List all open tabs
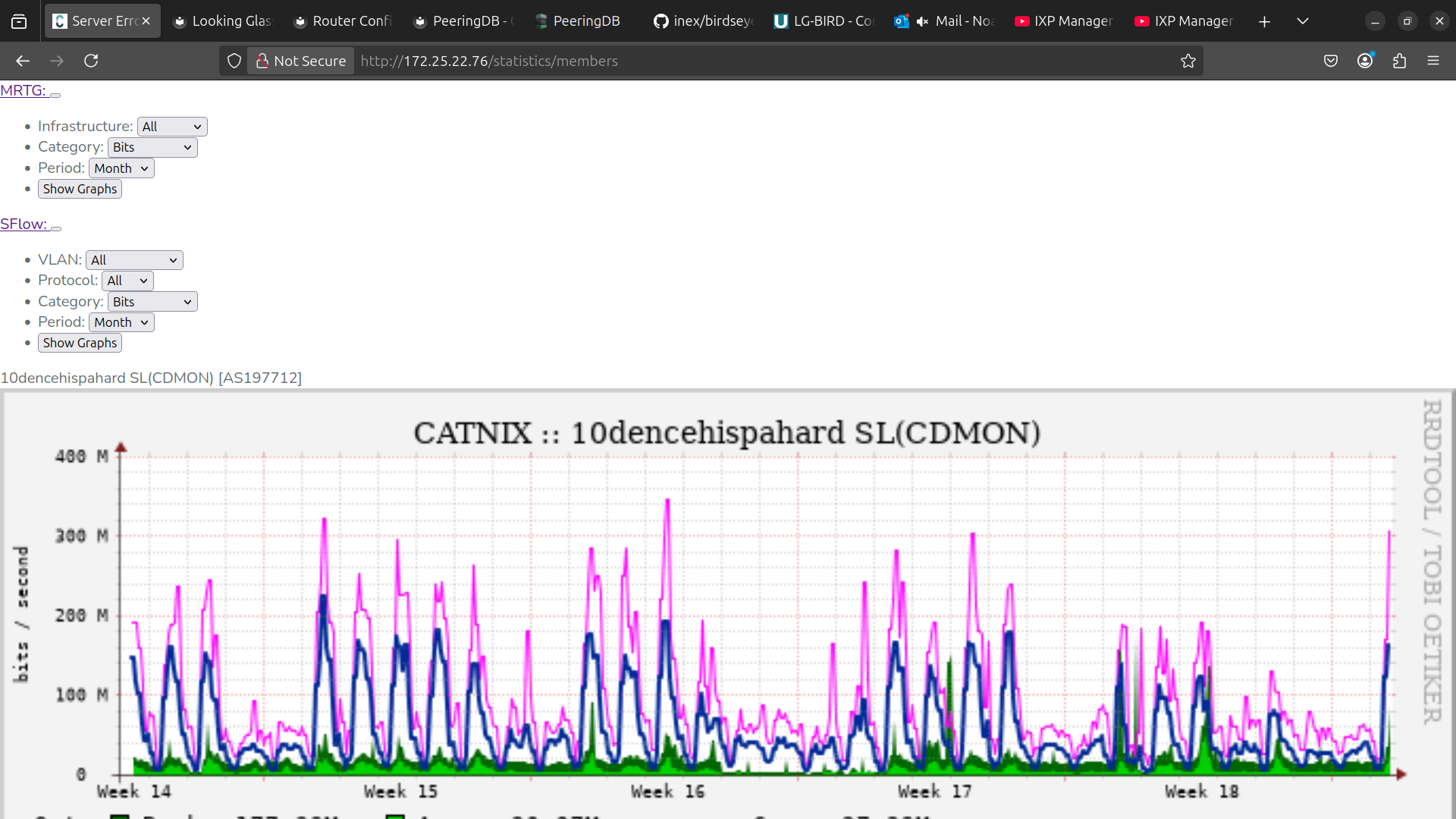 pos(1303,21)
